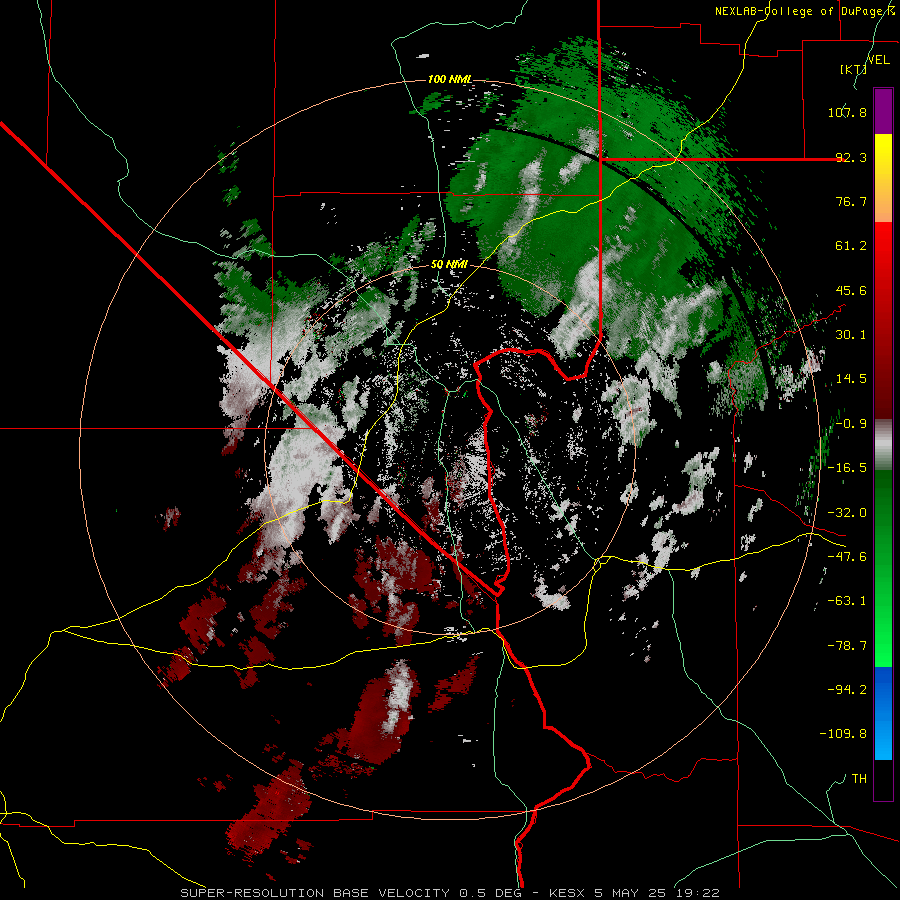The width and height of the screenshot is (900, 900).
Task: Click the TH legend label
Action: point(859,779)
